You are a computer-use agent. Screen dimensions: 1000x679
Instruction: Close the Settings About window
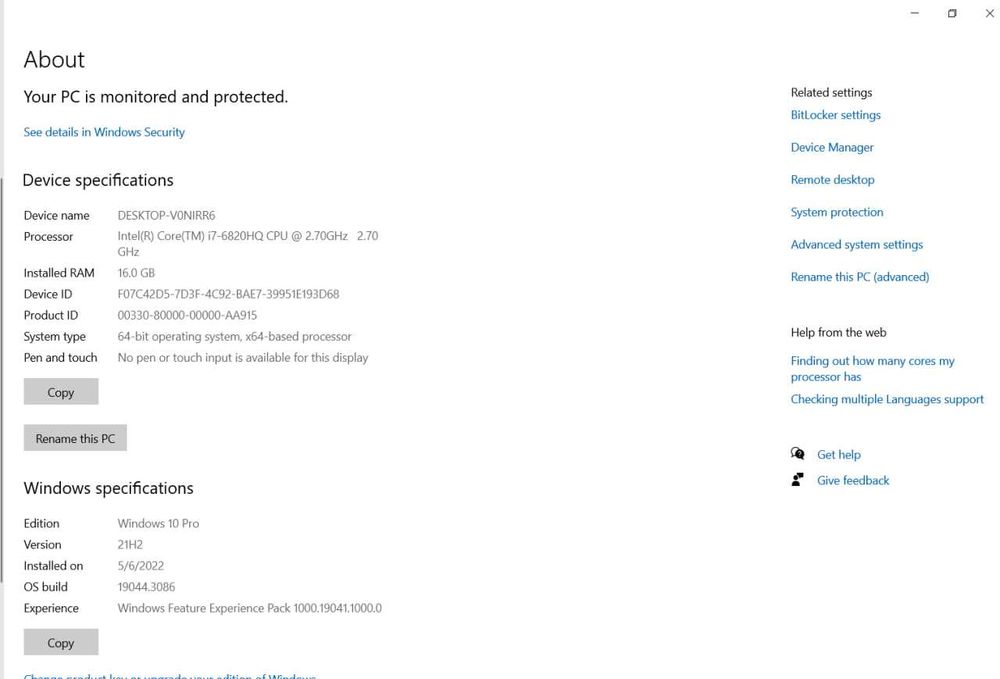(x=989, y=13)
